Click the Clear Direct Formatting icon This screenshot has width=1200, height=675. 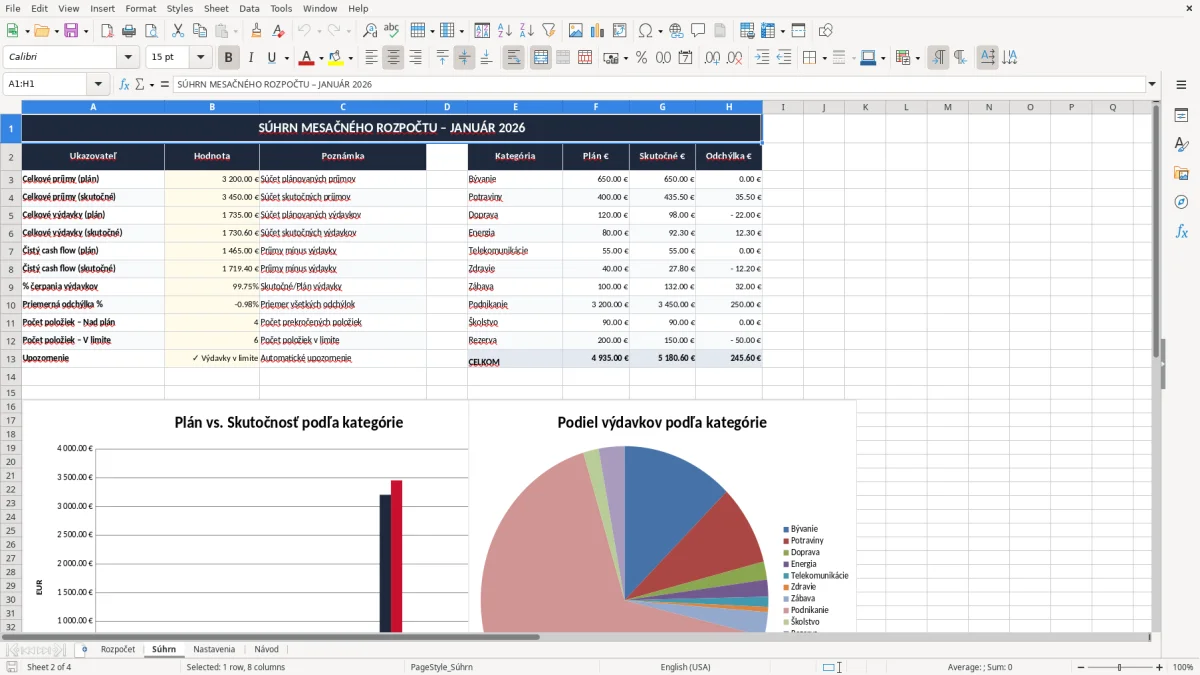pyautogui.click(x=278, y=31)
